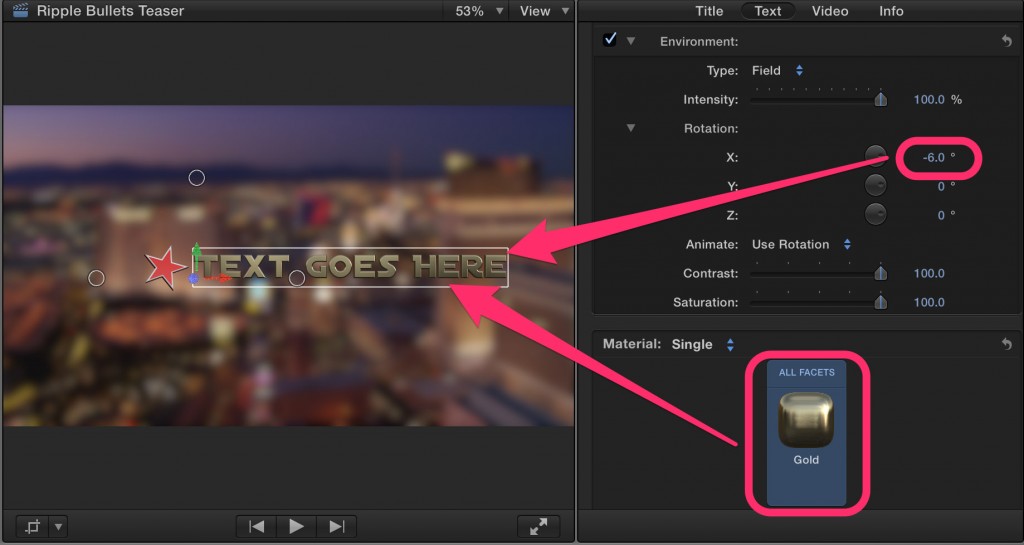The height and width of the screenshot is (545, 1024).
Task: Click the transform tool icon in viewer
Action: (32, 526)
